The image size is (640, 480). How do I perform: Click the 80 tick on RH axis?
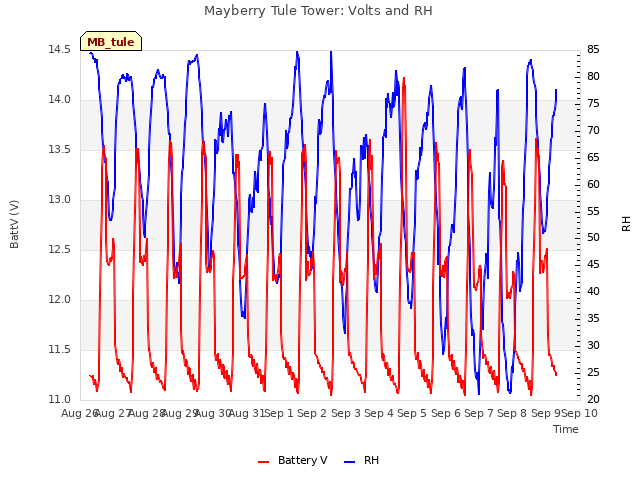pyautogui.click(x=593, y=76)
